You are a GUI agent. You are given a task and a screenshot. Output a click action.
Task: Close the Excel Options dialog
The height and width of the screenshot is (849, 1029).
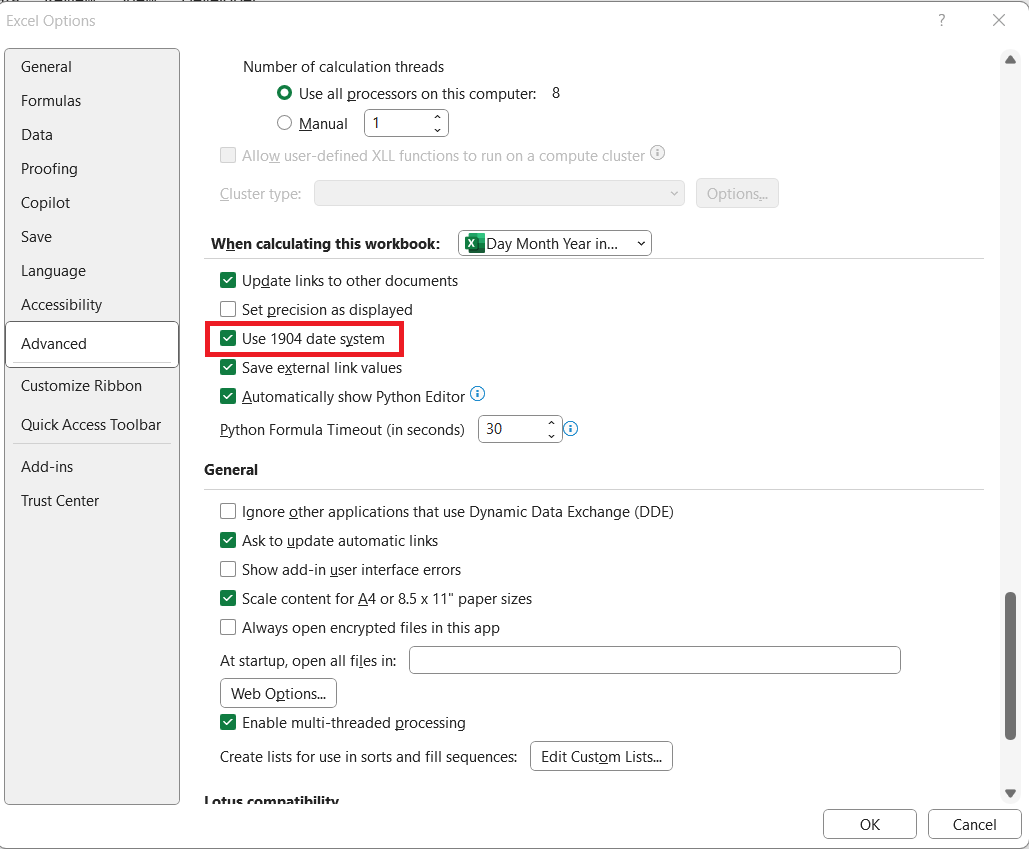pyautogui.click(x=999, y=20)
